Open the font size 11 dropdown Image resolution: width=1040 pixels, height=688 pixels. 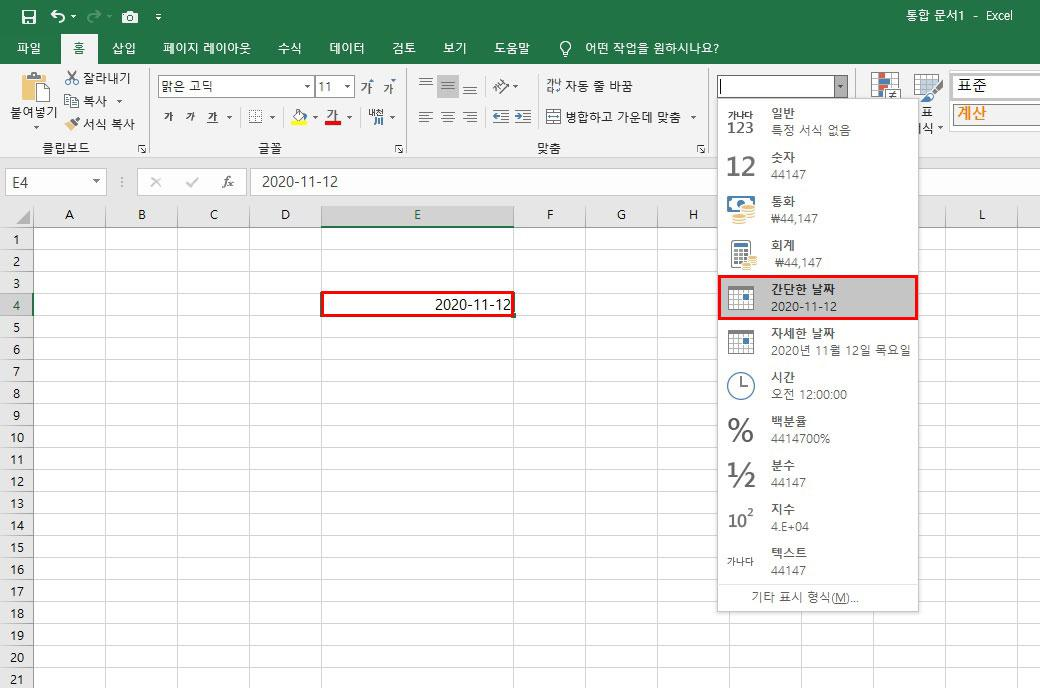pos(347,86)
